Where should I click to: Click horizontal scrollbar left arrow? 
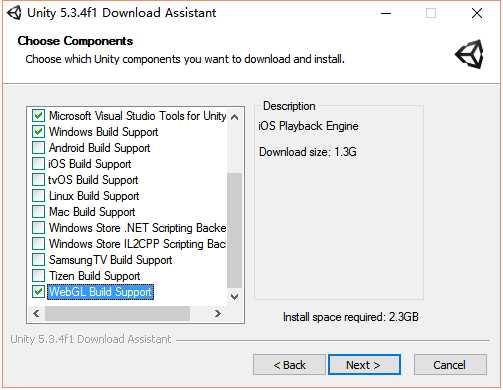point(36,313)
